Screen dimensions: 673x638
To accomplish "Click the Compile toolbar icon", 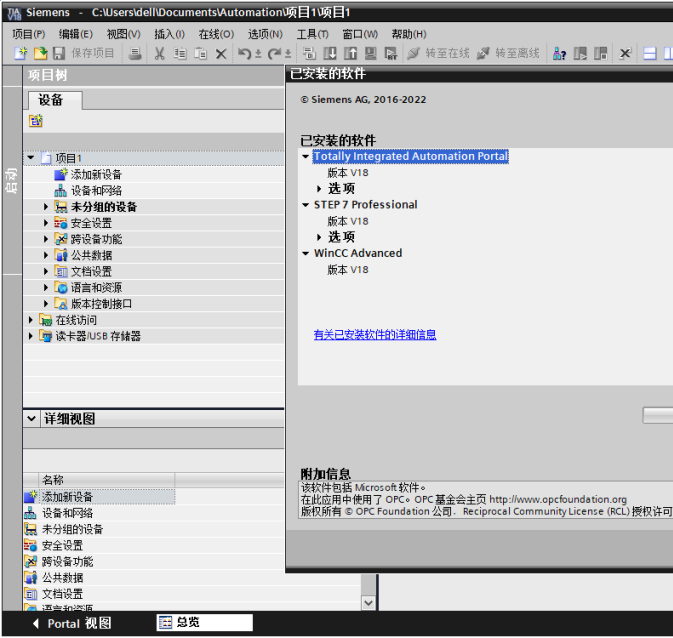I will [x=309, y=53].
